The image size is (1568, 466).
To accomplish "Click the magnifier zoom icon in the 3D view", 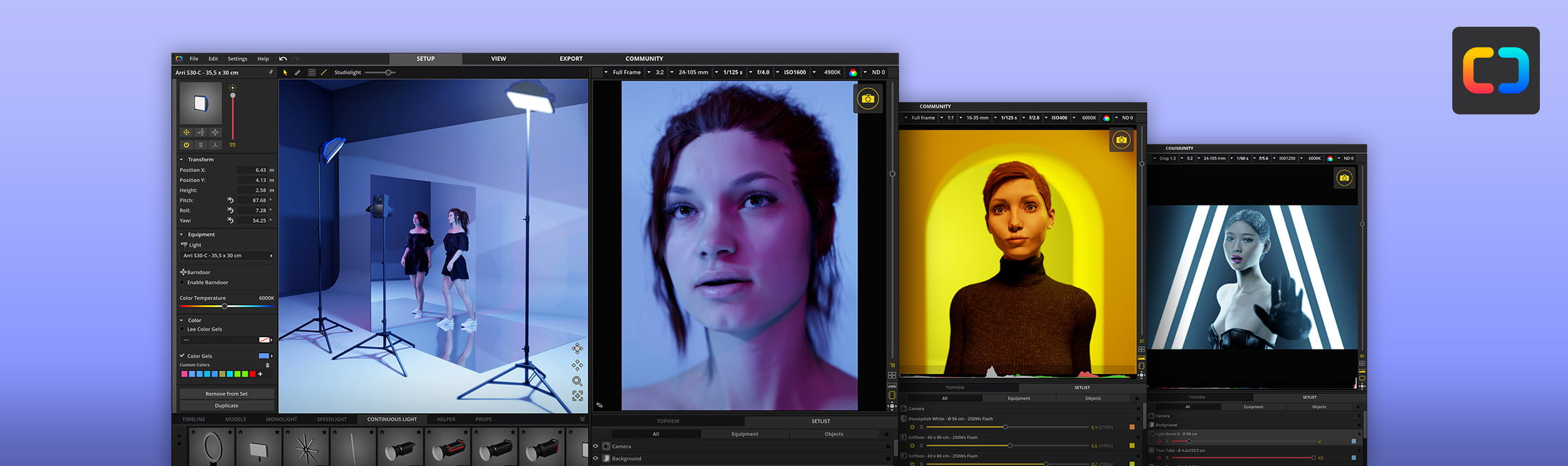I will tap(577, 381).
